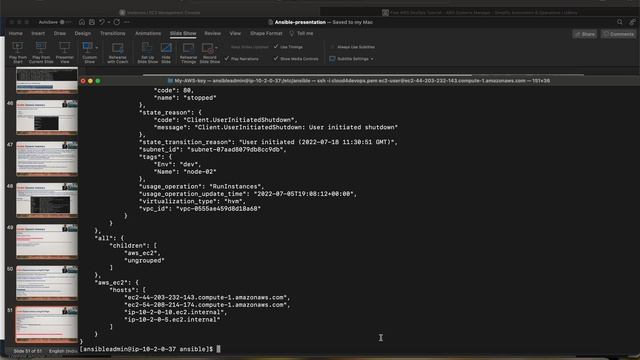
Task: Click the Subtitle Settings icon
Action: 332,59
